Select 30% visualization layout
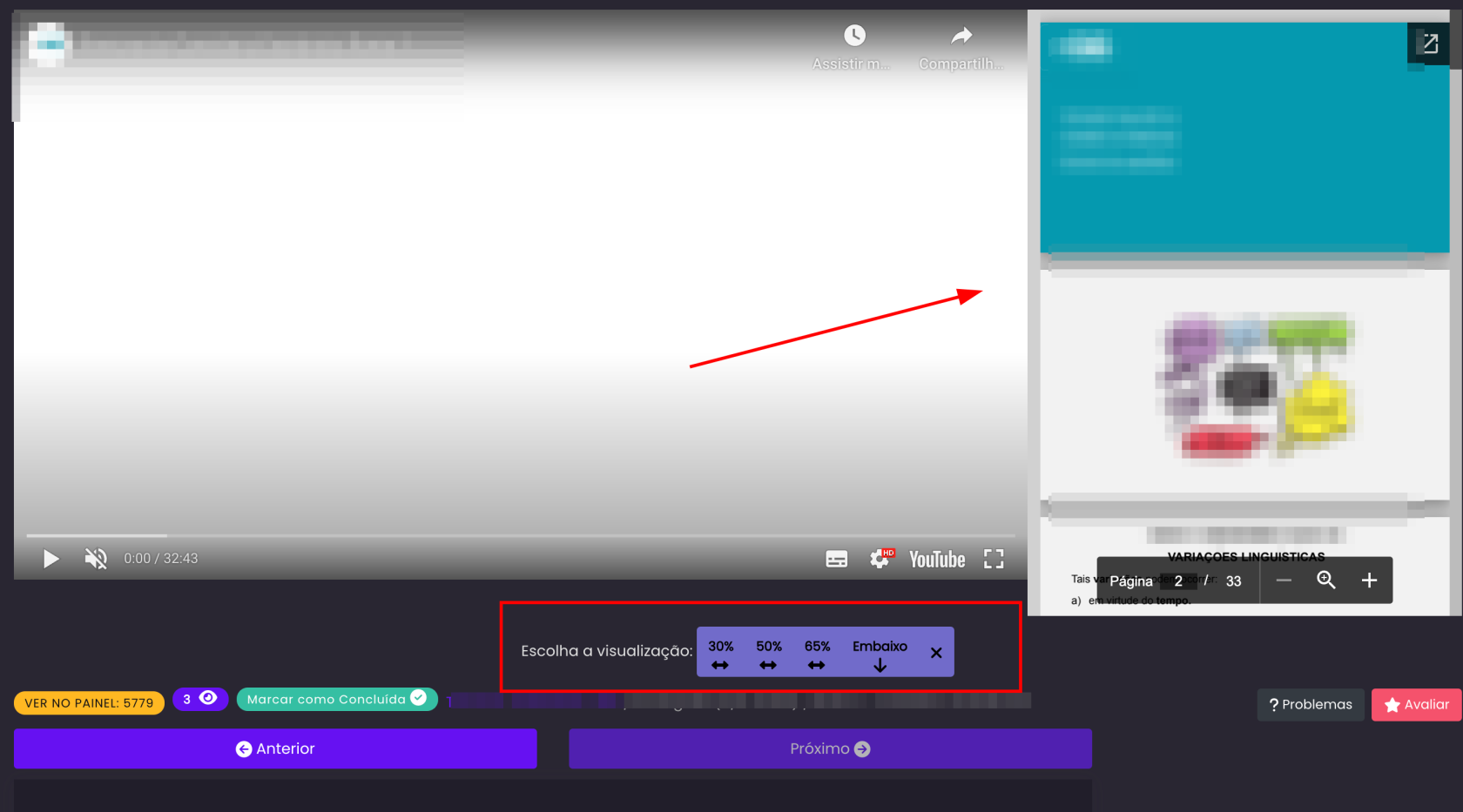This screenshot has width=1463, height=812. click(x=720, y=654)
